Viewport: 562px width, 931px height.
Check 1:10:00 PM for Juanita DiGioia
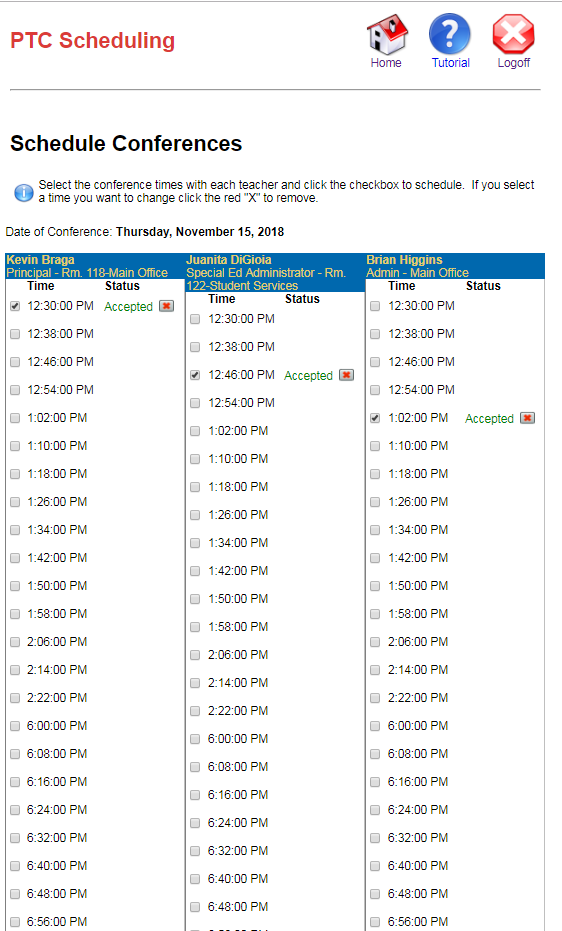[195, 459]
